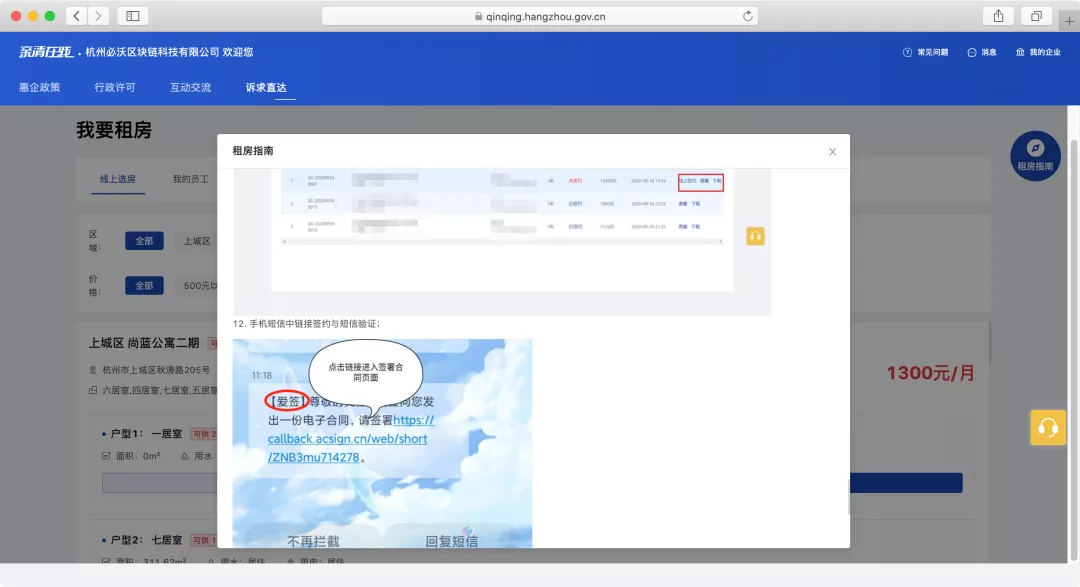This screenshot has width=1080, height=587.
Task: Close the 租房指南 dialog
Action: 832,152
